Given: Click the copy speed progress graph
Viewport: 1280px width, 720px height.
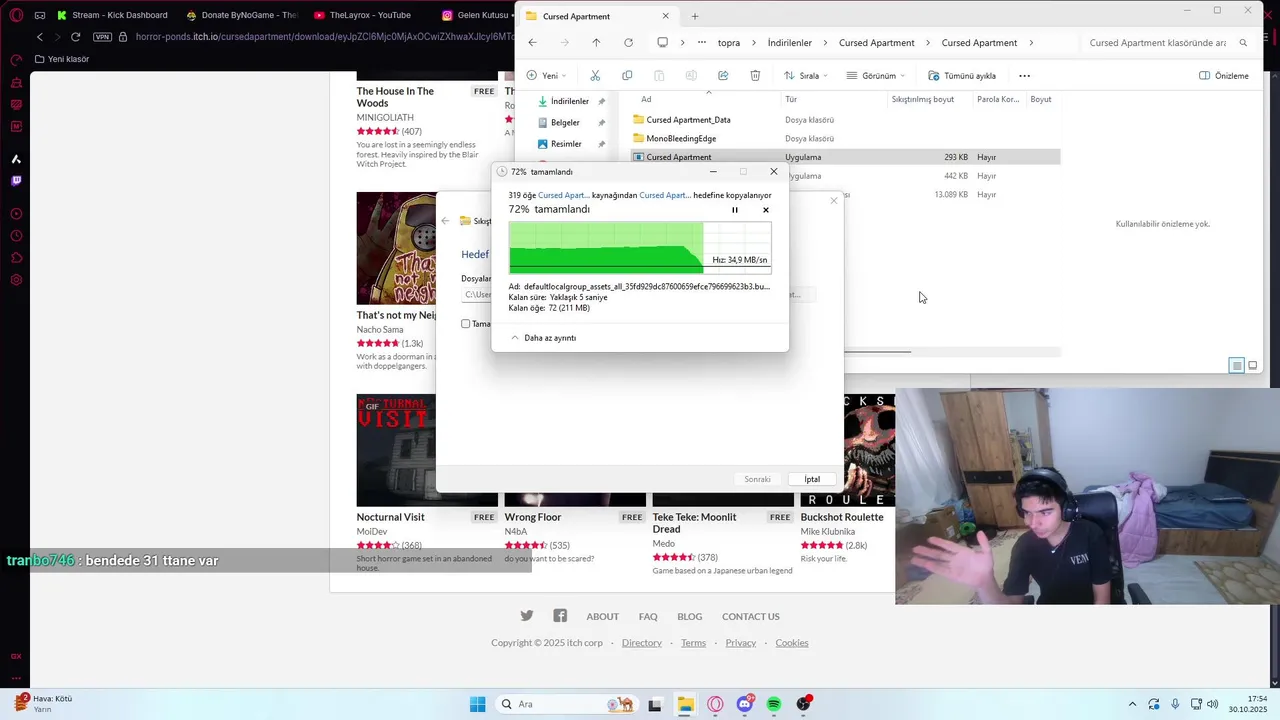Looking at the screenshot, I should click(x=640, y=247).
